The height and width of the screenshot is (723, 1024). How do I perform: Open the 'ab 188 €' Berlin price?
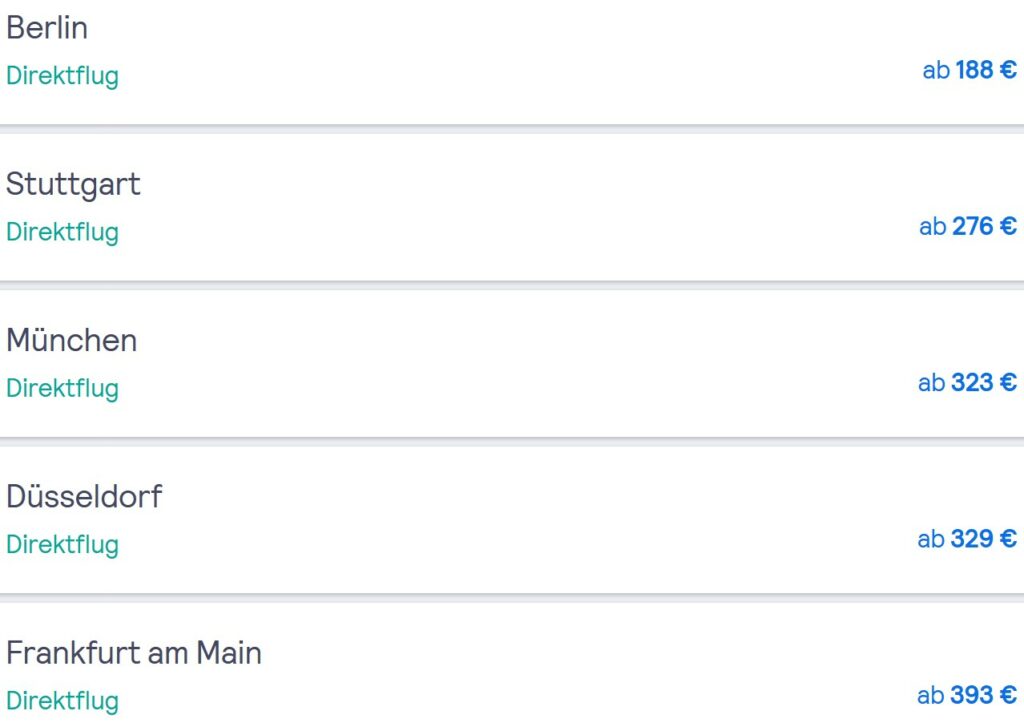[x=970, y=70]
